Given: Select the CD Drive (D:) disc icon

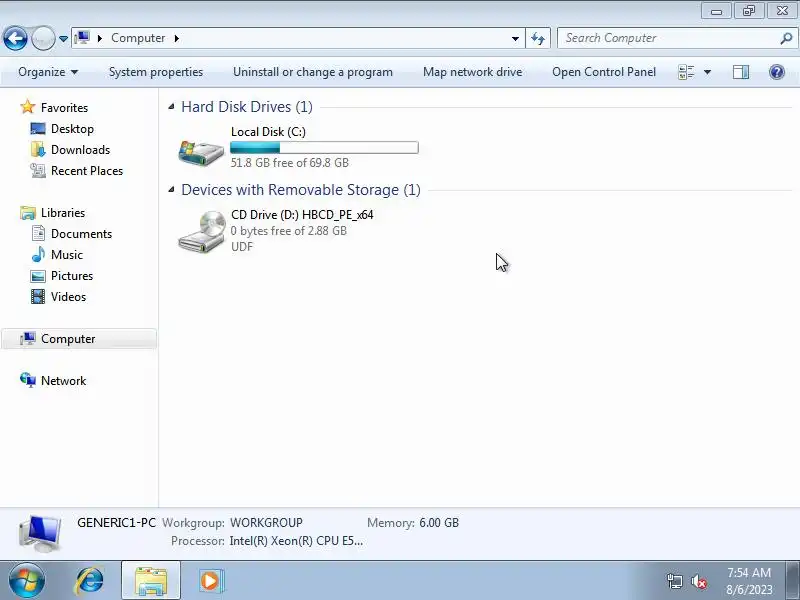Looking at the screenshot, I should (x=201, y=231).
